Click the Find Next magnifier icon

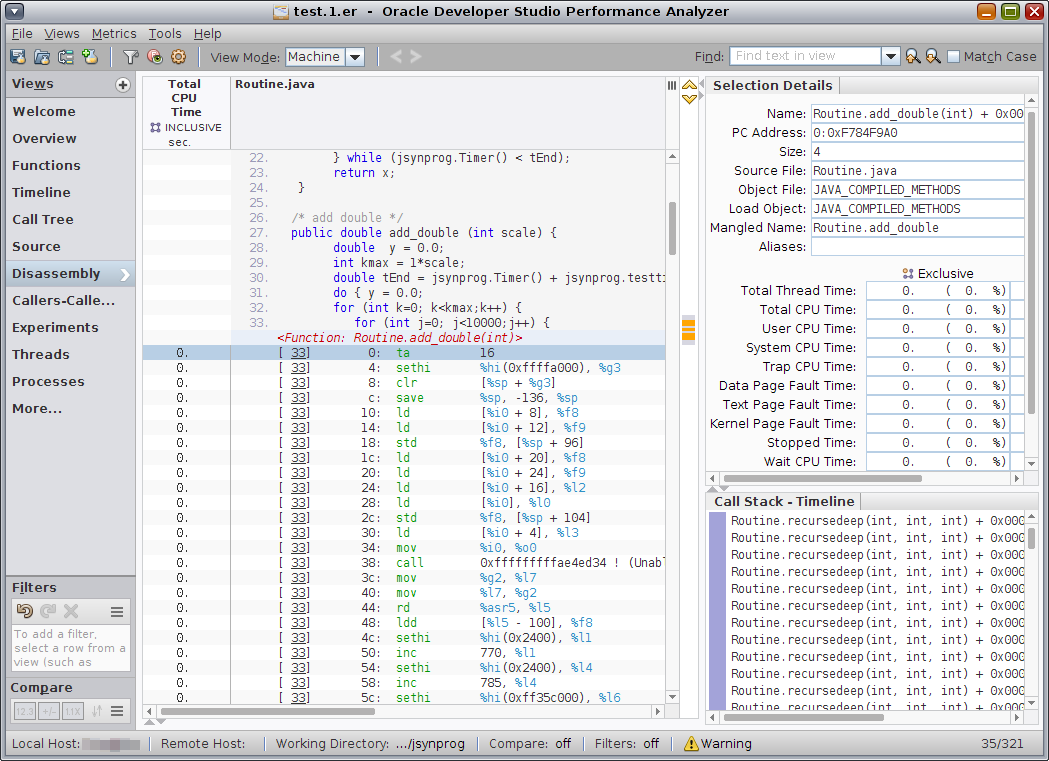(932, 57)
